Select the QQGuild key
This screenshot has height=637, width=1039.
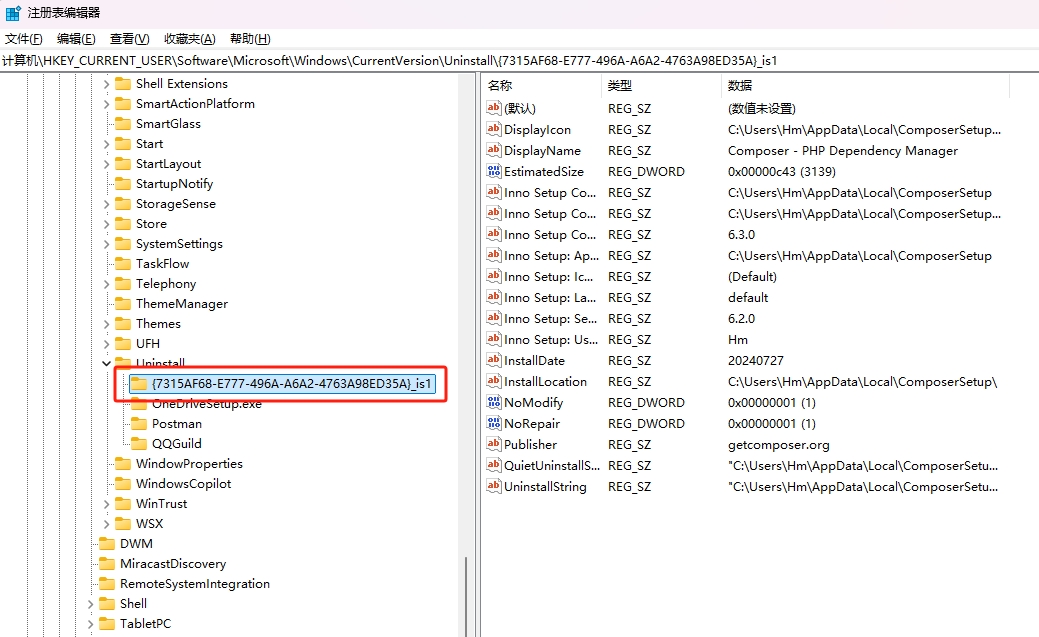click(x=176, y=443)
